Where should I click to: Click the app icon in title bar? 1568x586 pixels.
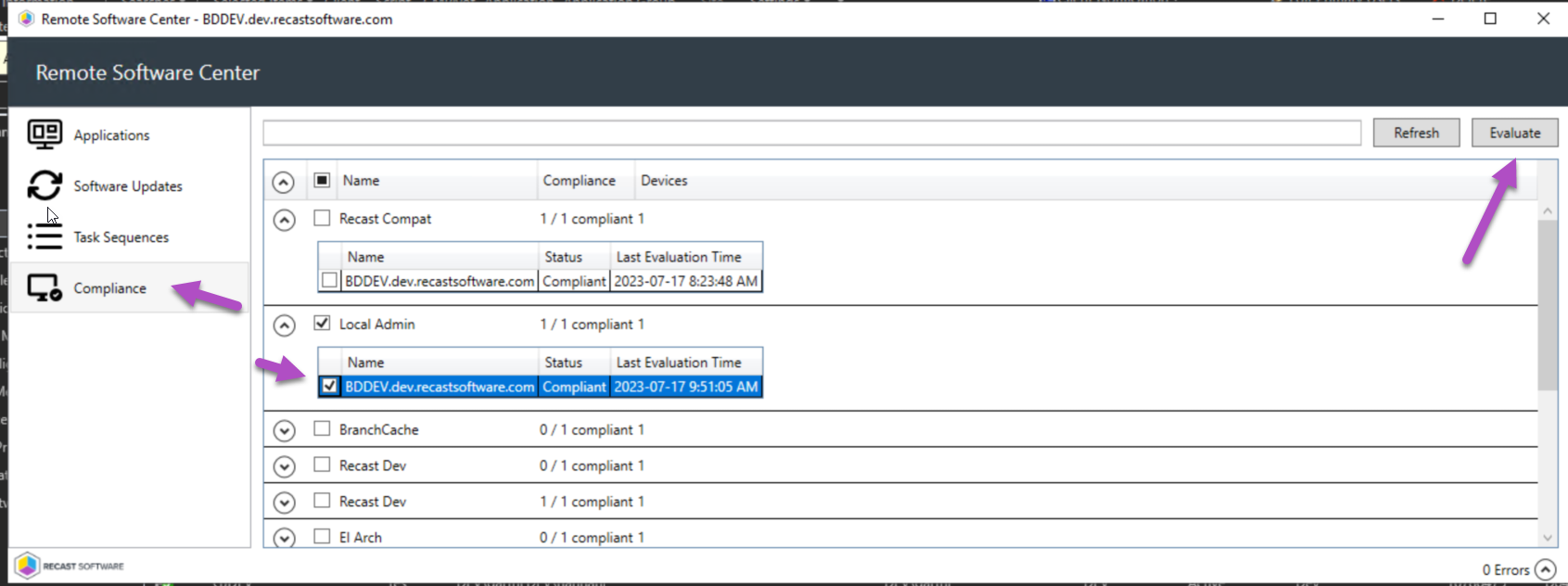click(26, 19)
